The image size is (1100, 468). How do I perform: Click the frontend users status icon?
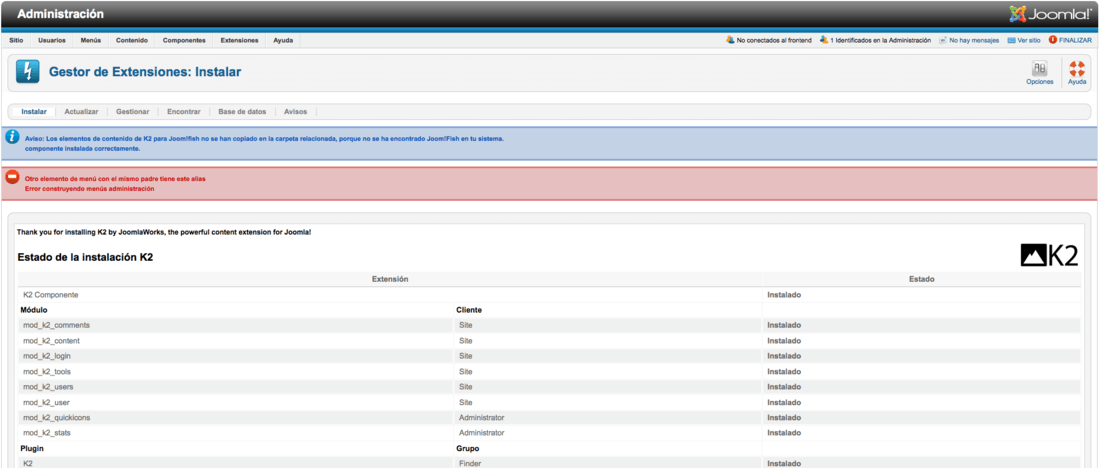(x=730, y=40)
